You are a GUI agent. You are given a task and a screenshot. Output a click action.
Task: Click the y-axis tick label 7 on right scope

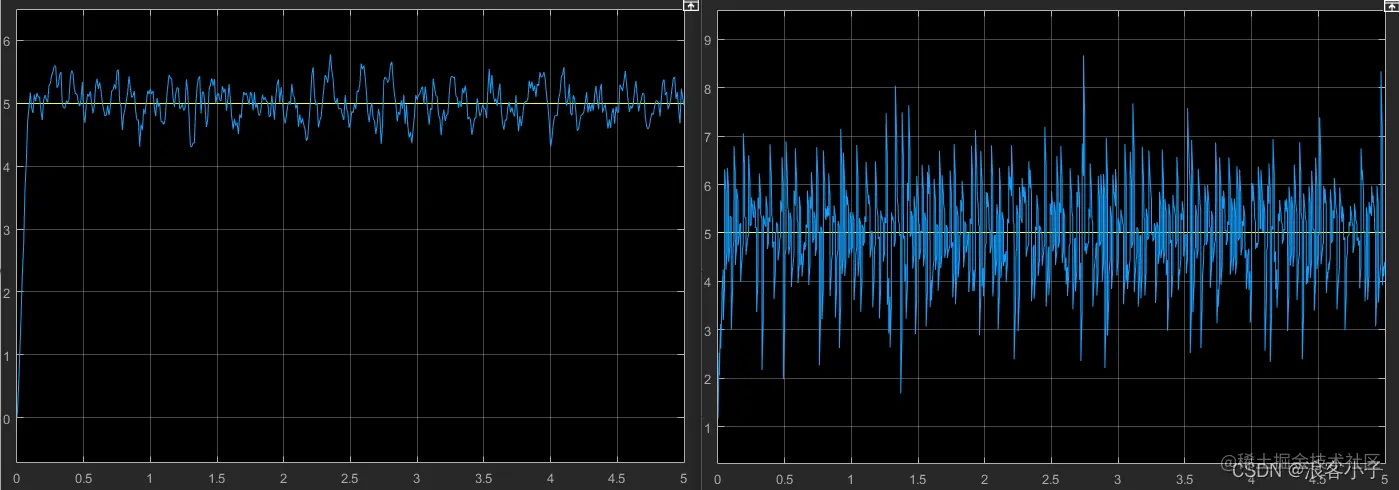point(707,137)
